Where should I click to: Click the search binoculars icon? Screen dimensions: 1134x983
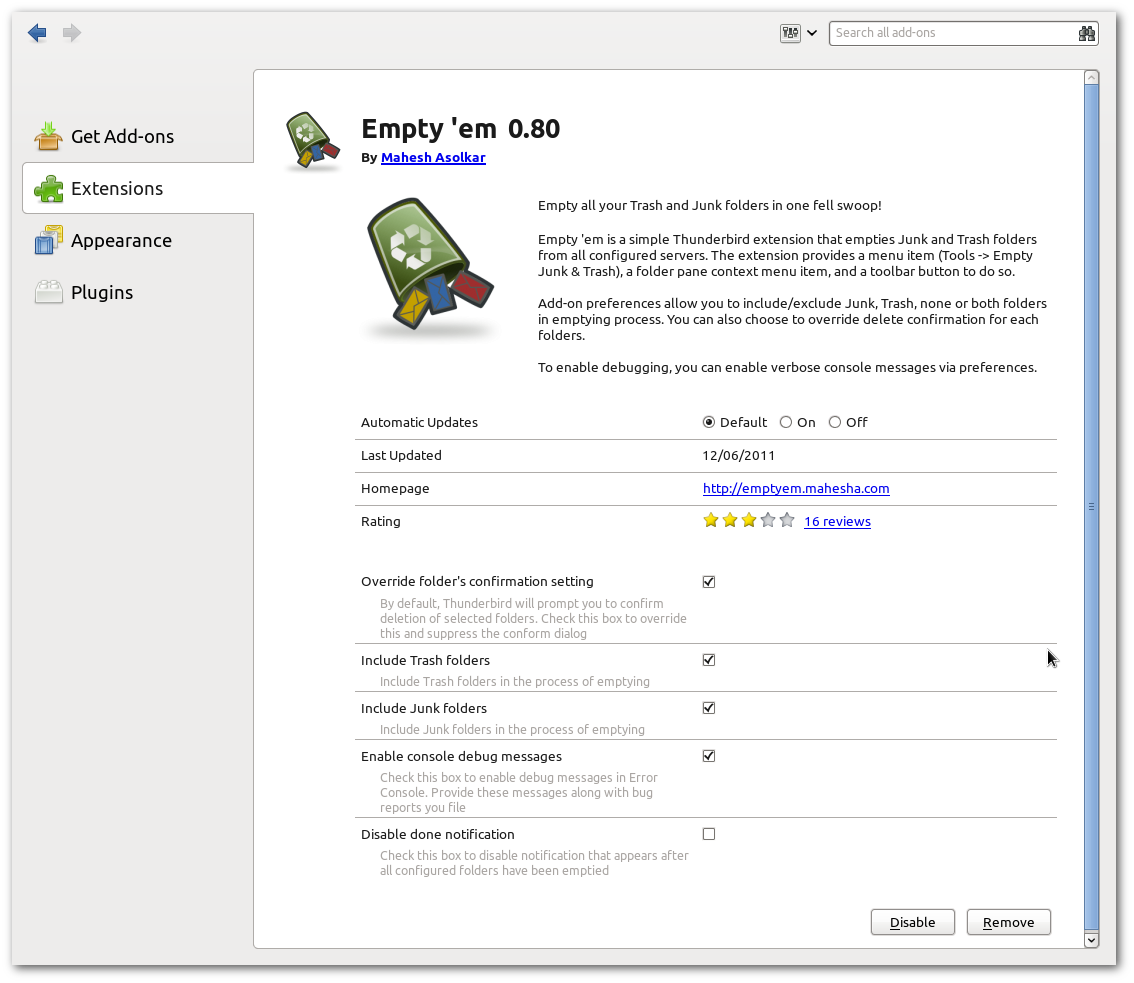point(1086,33)
